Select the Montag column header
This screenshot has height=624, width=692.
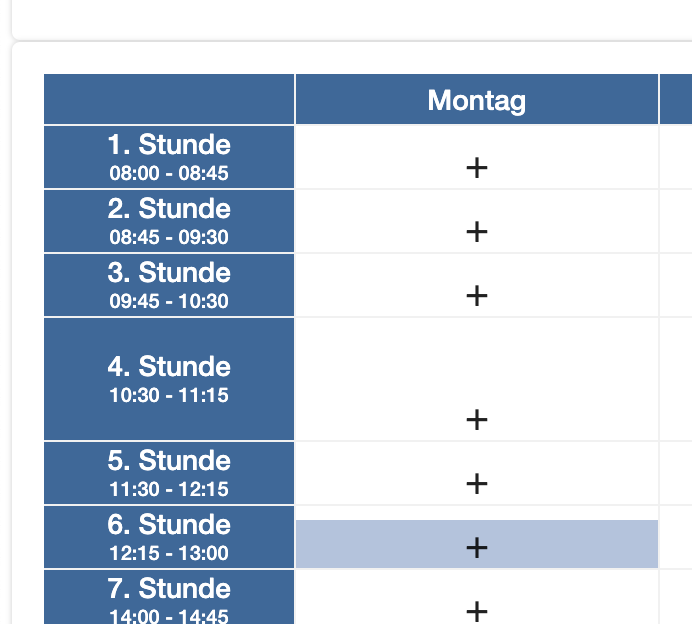coord(477,99)
